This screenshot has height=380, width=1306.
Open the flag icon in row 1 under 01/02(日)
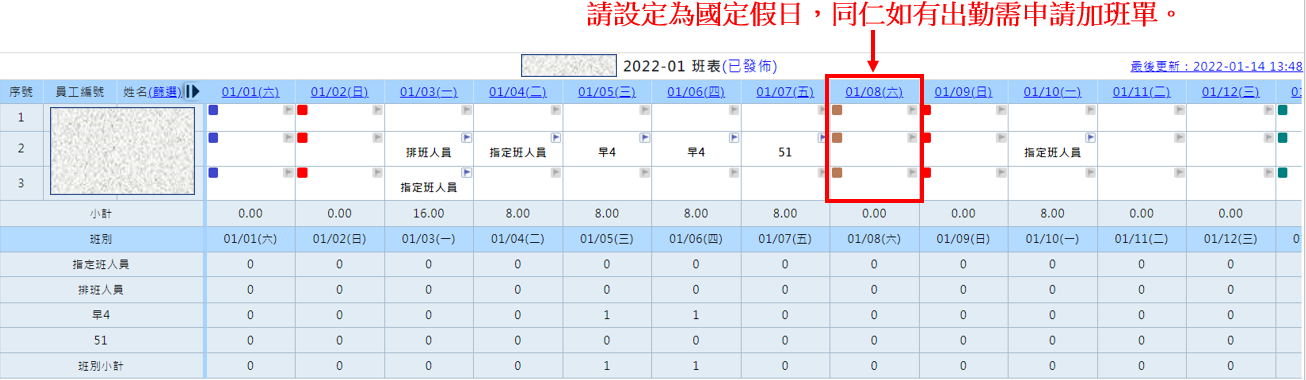(377, 110)
